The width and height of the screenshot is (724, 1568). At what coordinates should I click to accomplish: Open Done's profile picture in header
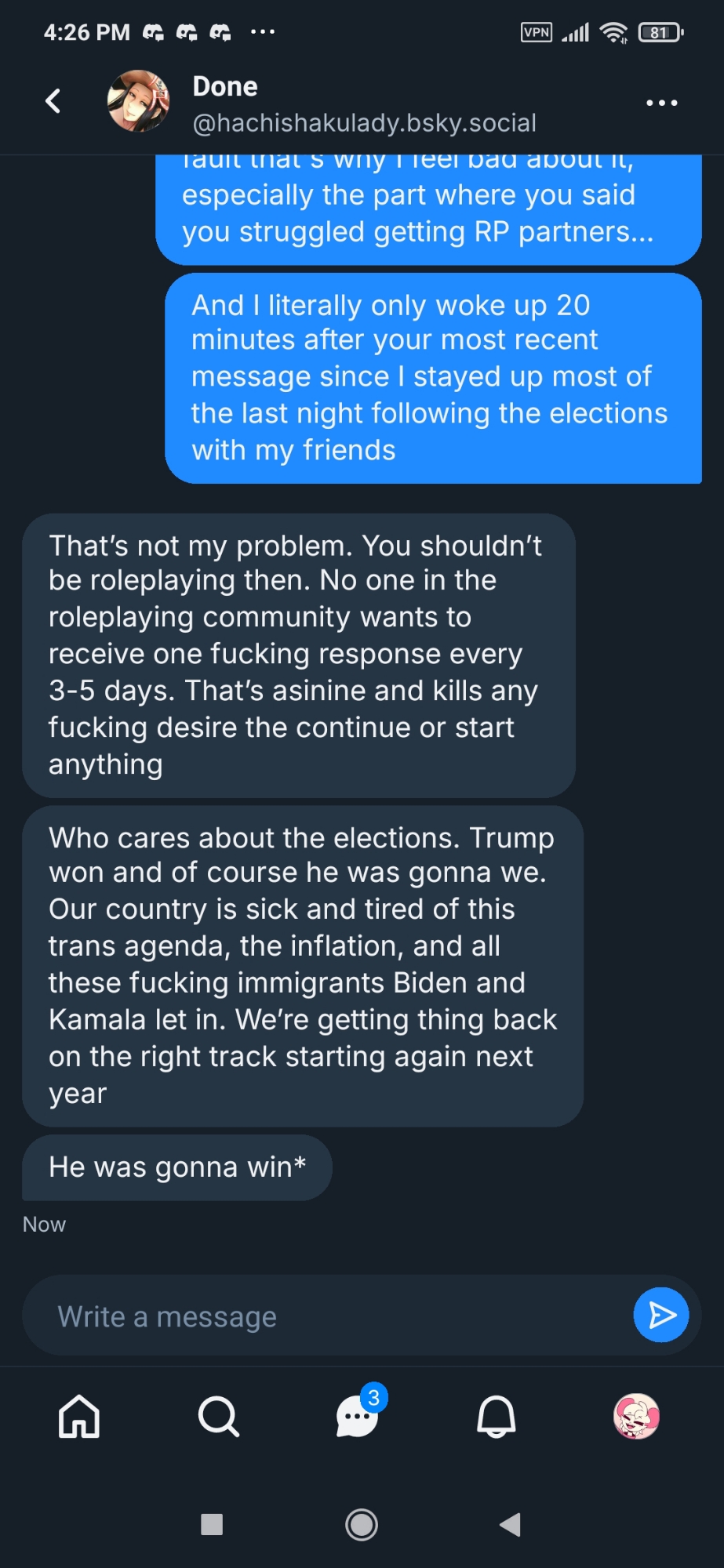(138, 101)
